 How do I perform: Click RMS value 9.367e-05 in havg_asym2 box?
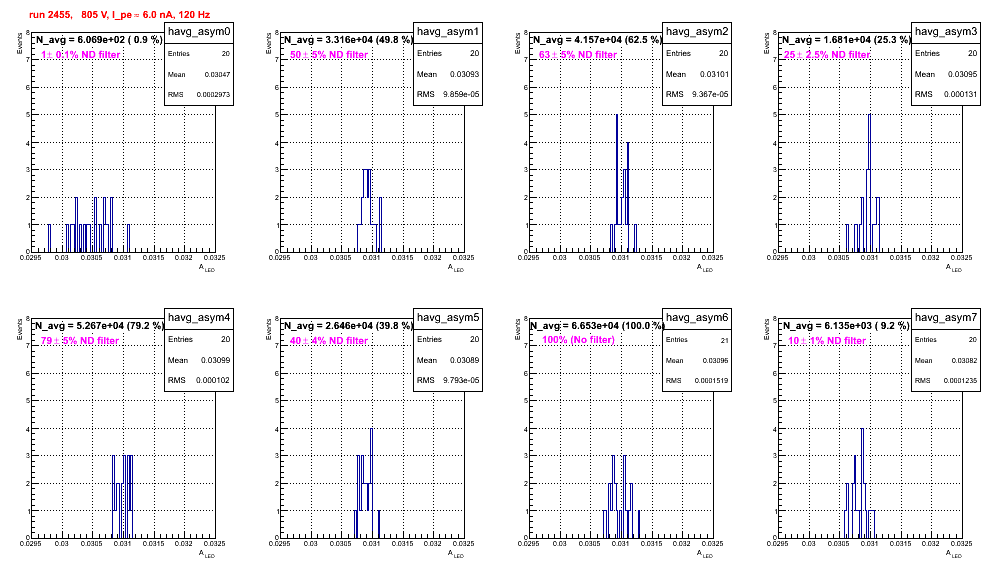pyautogui.click(x=710, y=94)
